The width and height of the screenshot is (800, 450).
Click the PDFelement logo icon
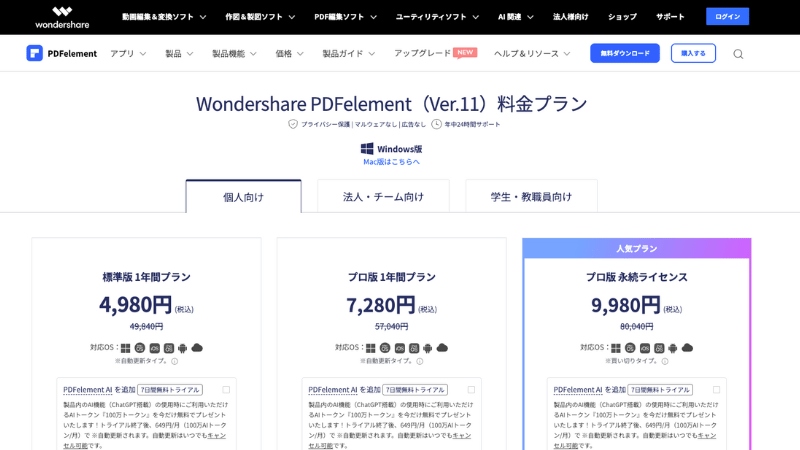[x=34, y=53]
